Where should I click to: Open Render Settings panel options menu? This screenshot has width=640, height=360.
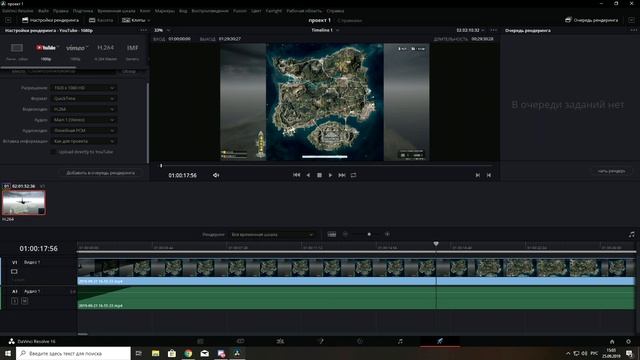143,30
